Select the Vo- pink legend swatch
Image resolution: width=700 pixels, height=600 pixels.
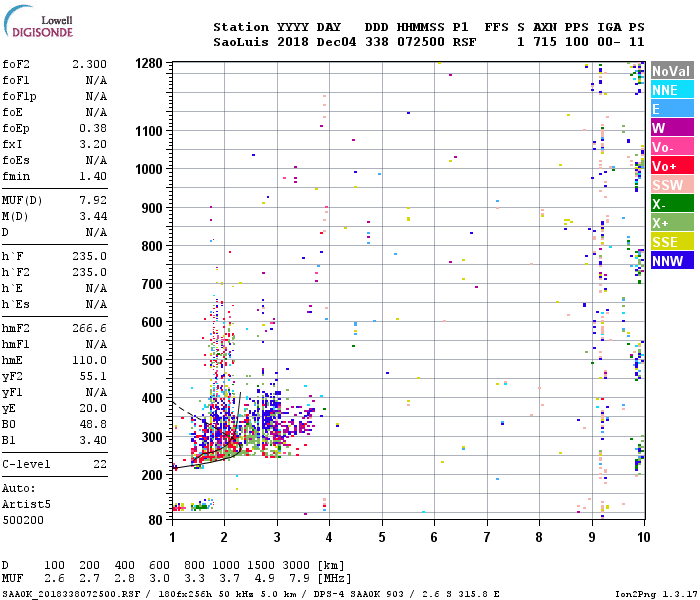point(672,147)
